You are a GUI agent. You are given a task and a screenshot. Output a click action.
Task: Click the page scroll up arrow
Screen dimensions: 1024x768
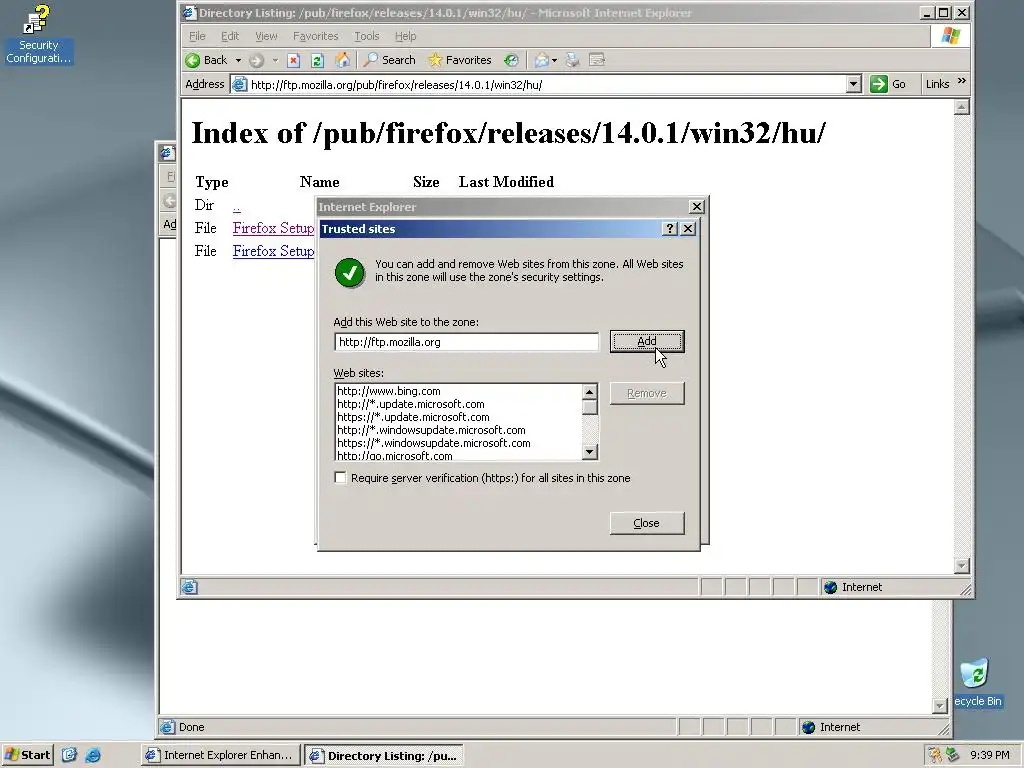[961, 107]
